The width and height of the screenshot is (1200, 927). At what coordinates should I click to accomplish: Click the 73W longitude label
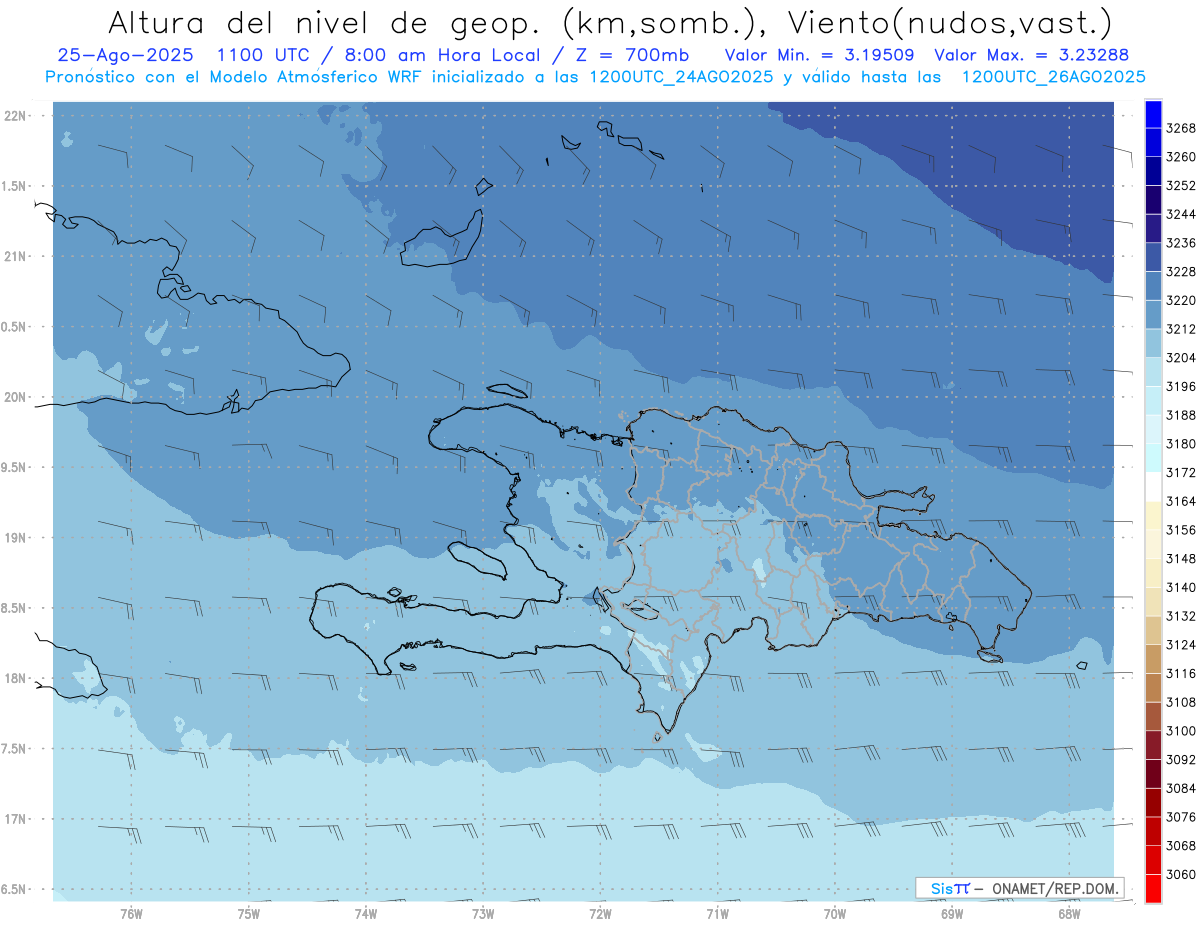[483, 913]
